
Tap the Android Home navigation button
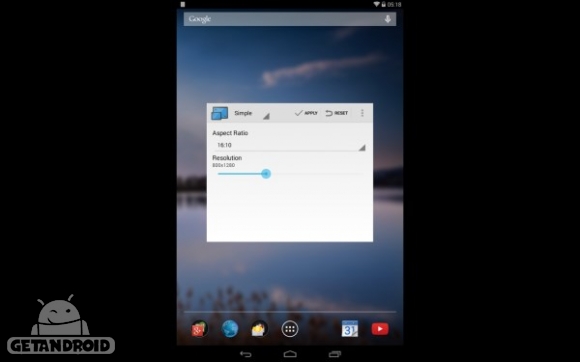click(290, 354)
